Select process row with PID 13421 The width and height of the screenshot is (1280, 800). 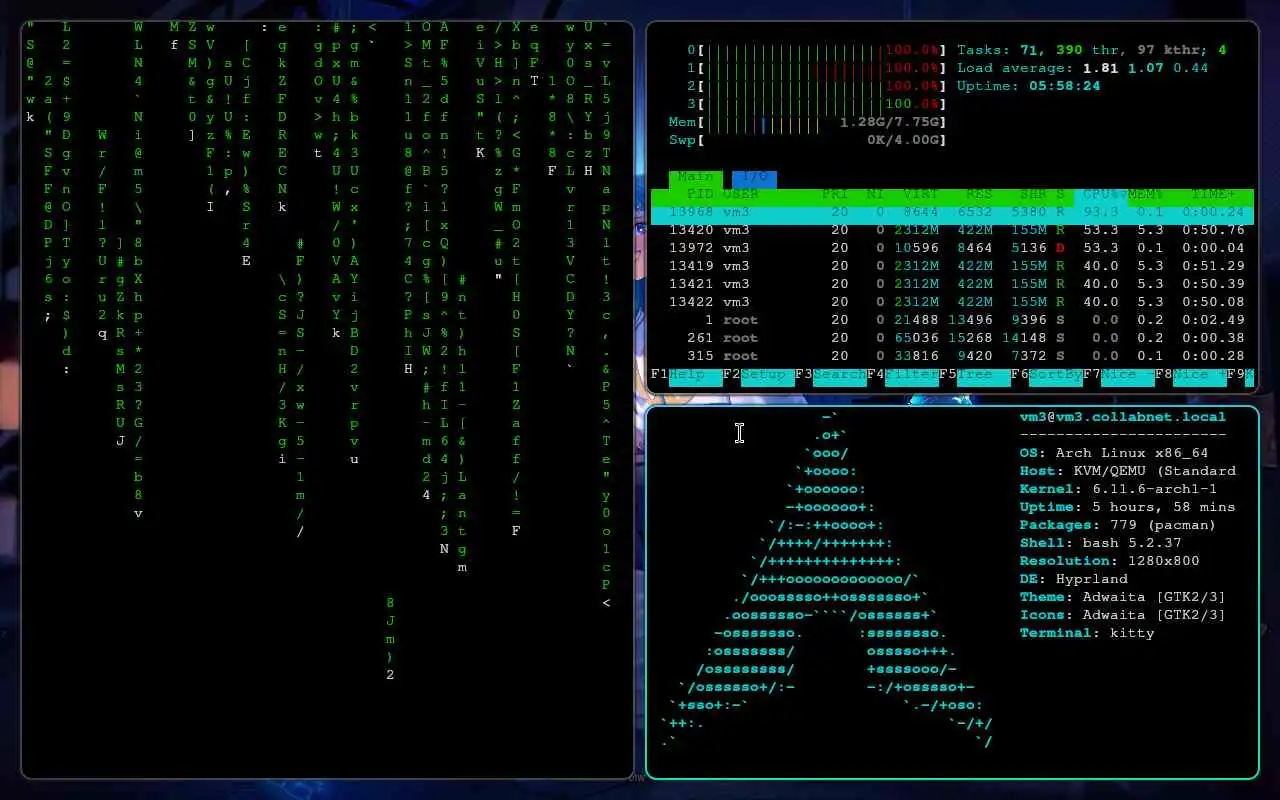(x=952, y=284)
